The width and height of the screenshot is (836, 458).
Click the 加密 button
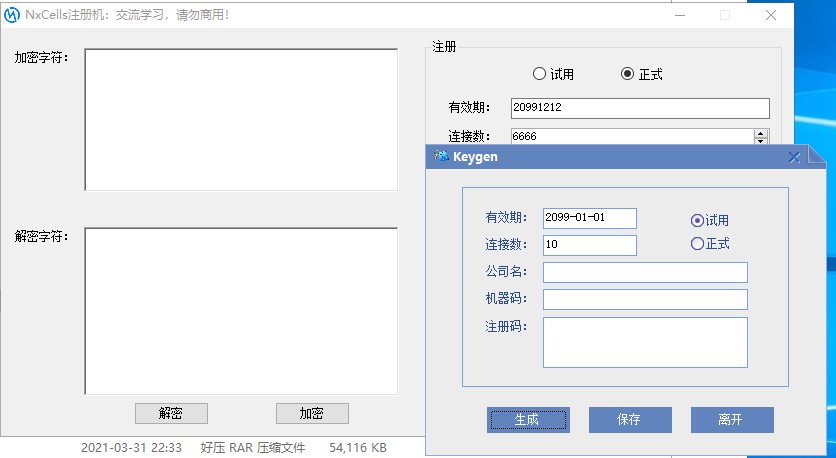(312, 413)
